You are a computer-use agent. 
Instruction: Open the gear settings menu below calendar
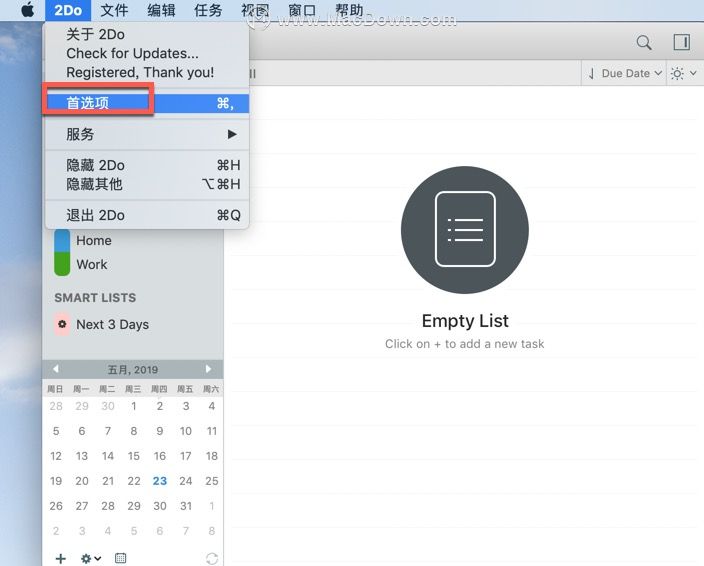pyautogui.click(x=90, y=558)
